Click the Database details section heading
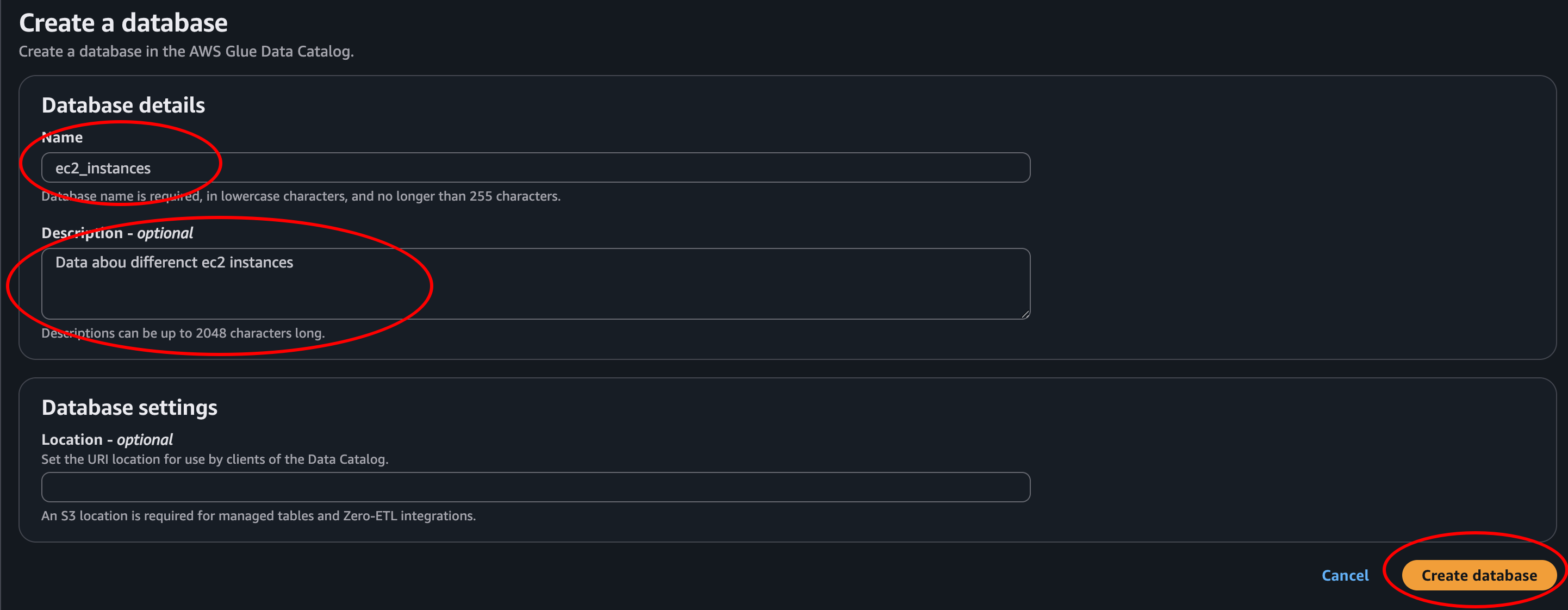Image resolution: width=1568 pixels, height=610 pixels. tap(123, 105)
